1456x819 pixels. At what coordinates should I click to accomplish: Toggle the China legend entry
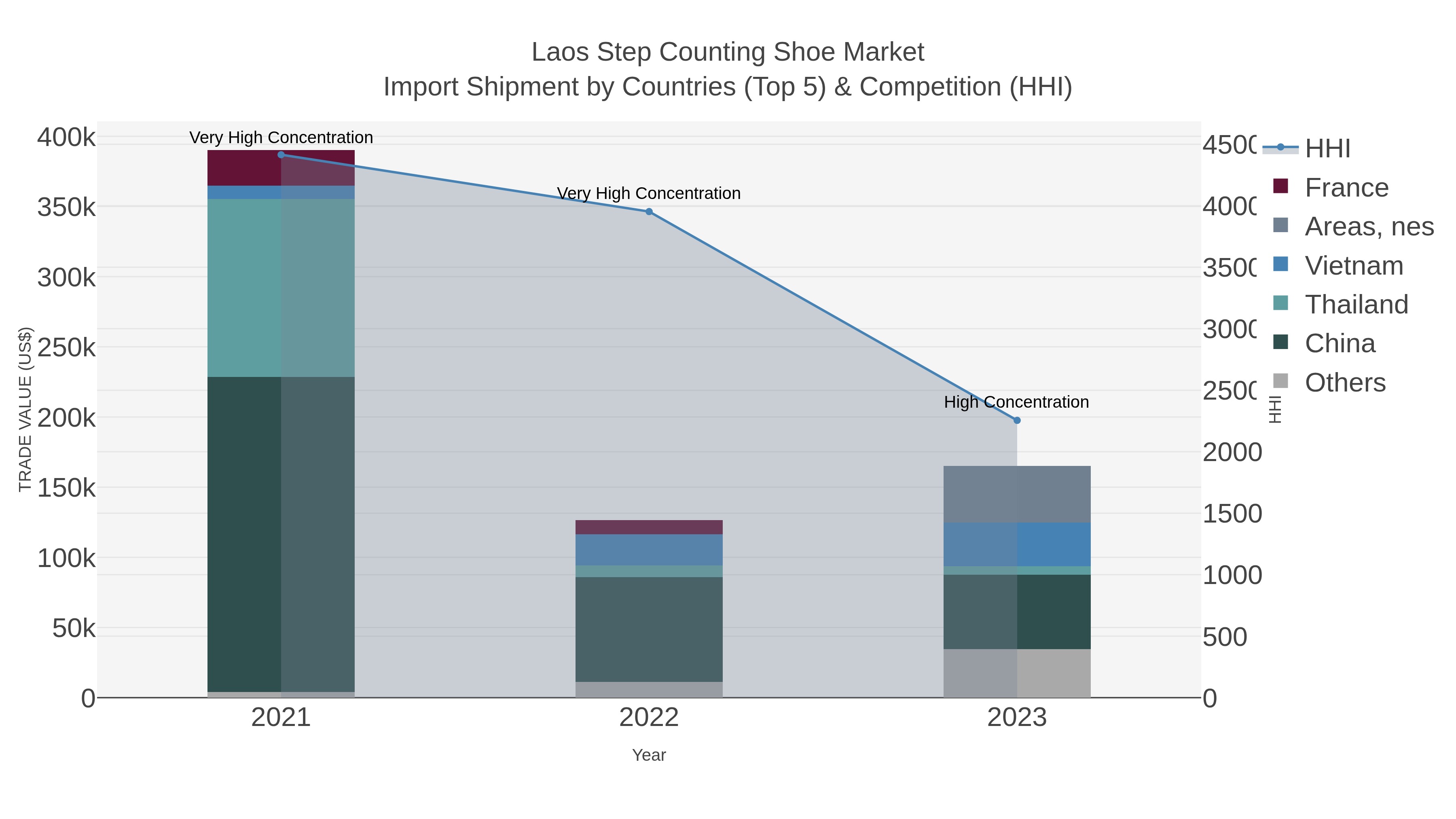point(1323,344)
